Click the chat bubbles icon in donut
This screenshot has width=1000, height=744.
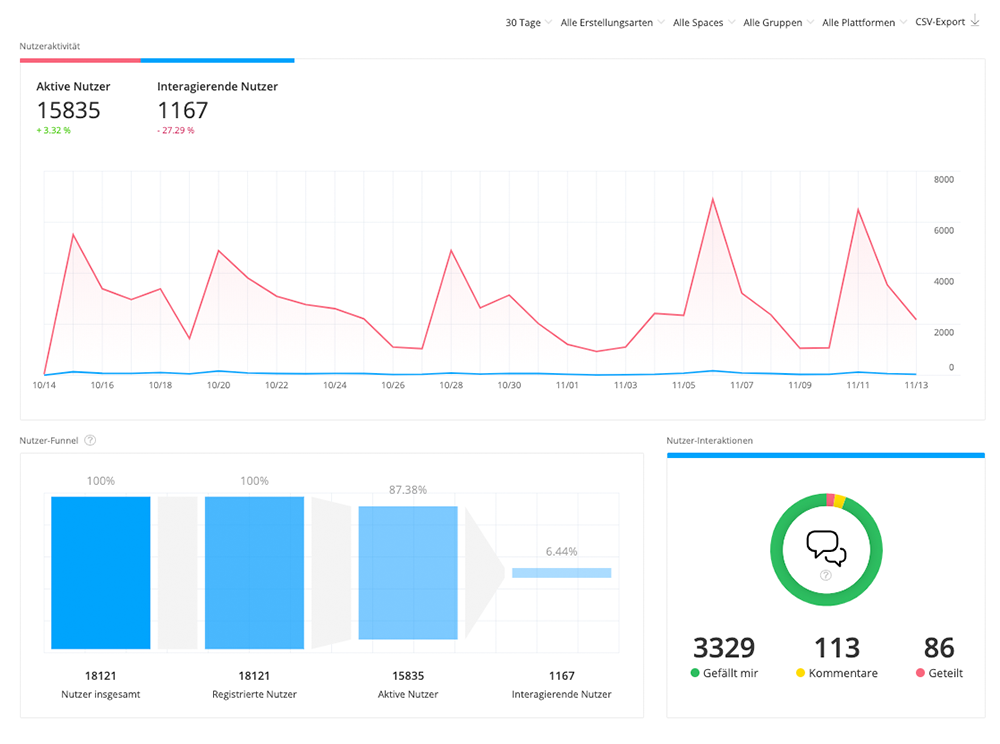tap(826, 548)
